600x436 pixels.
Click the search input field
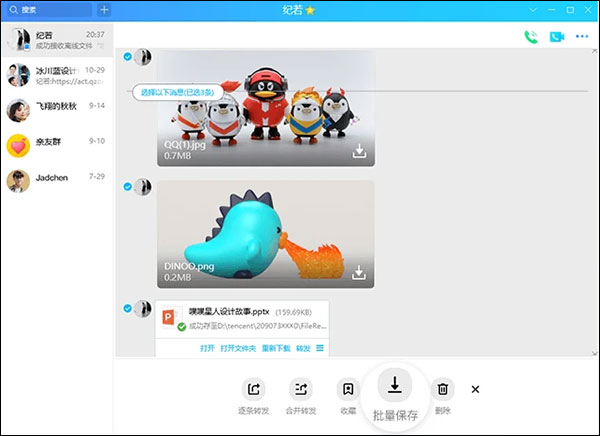[x=50, y=10]
